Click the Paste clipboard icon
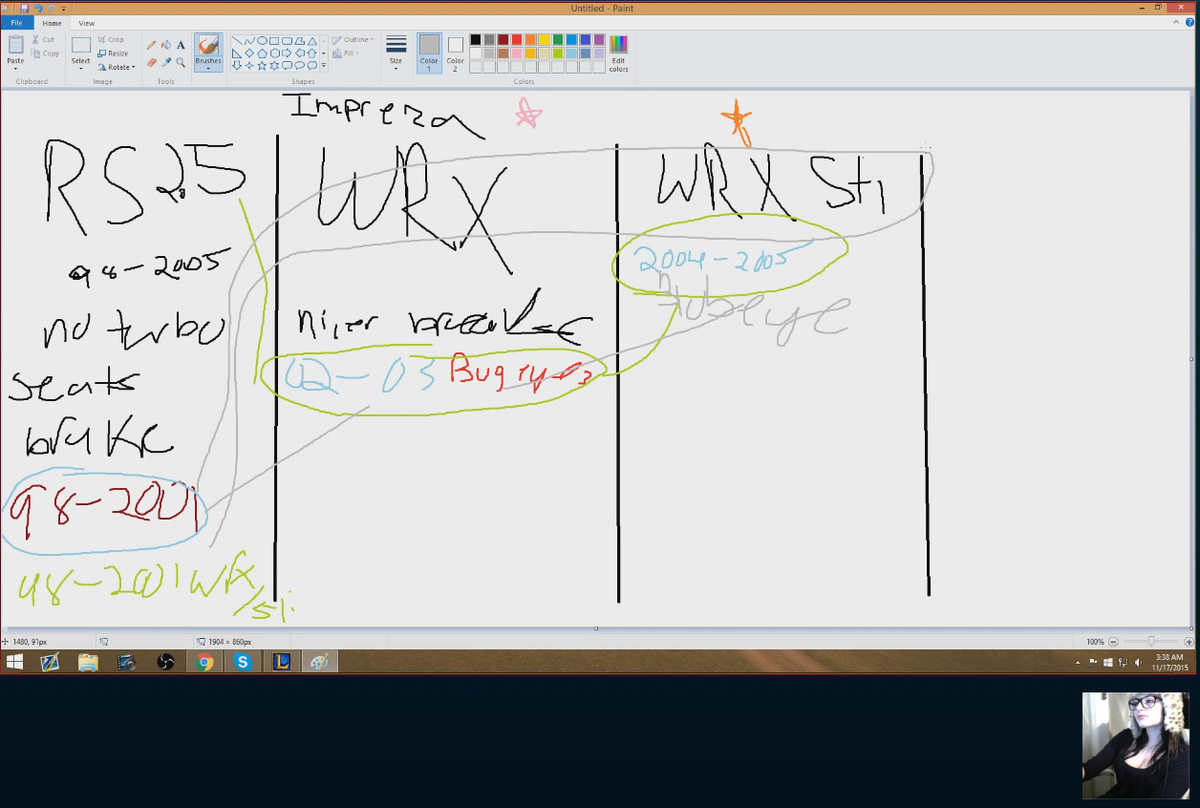Screen dimensions: 1200x808 [15, 45]
